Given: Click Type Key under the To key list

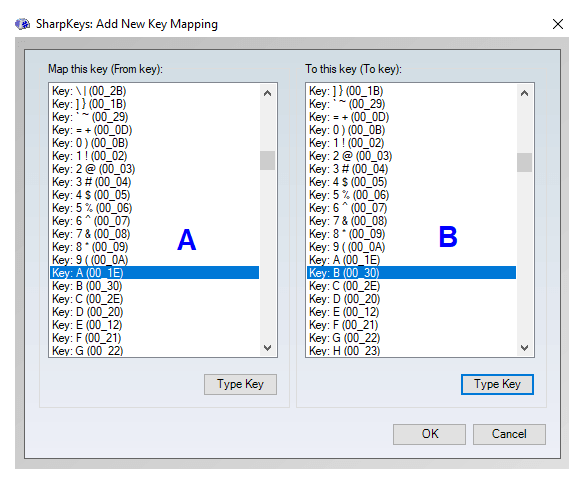Looking at the screenshot, I should [497, 384].
